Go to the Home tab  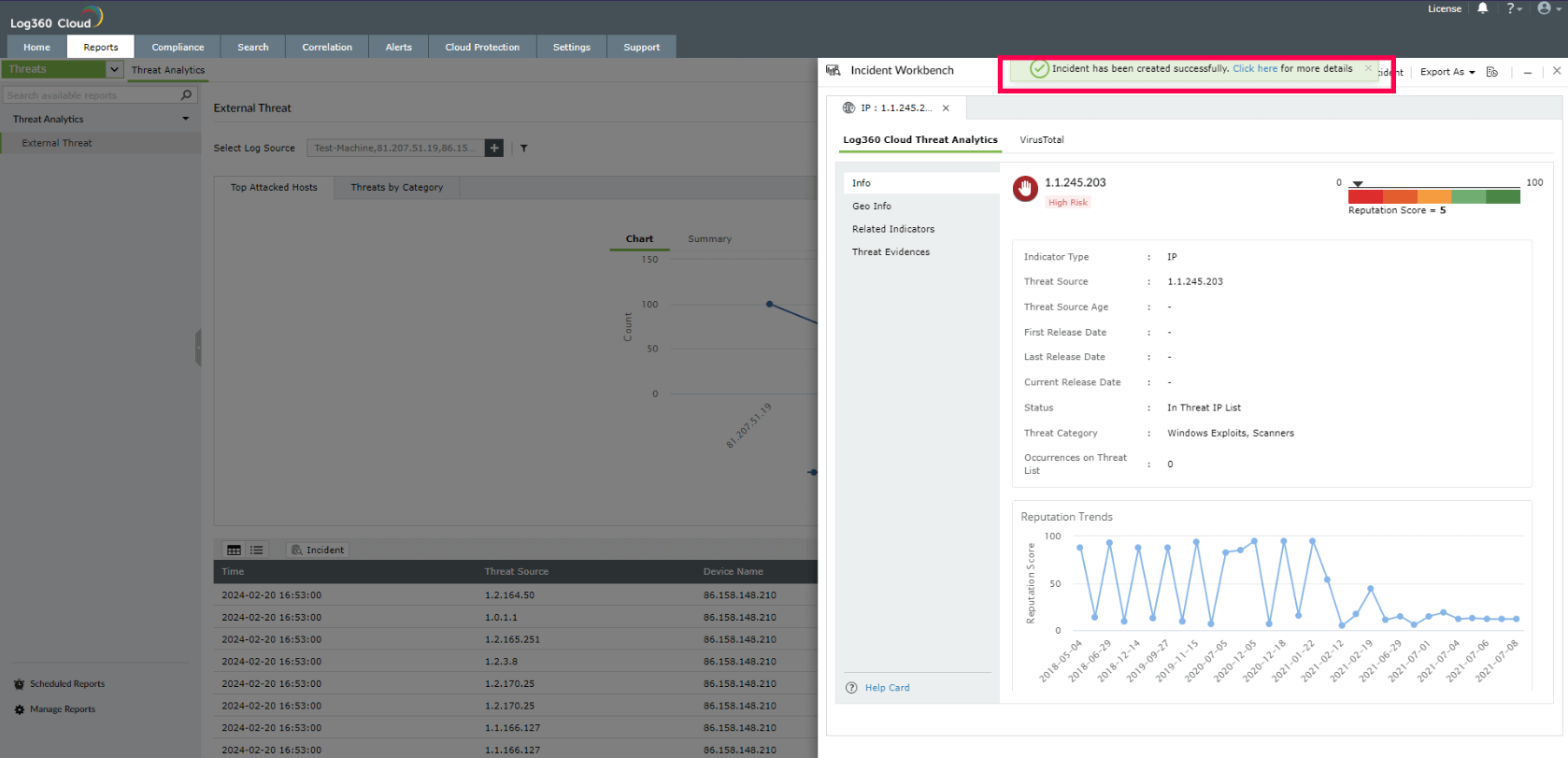pos(36,47)
